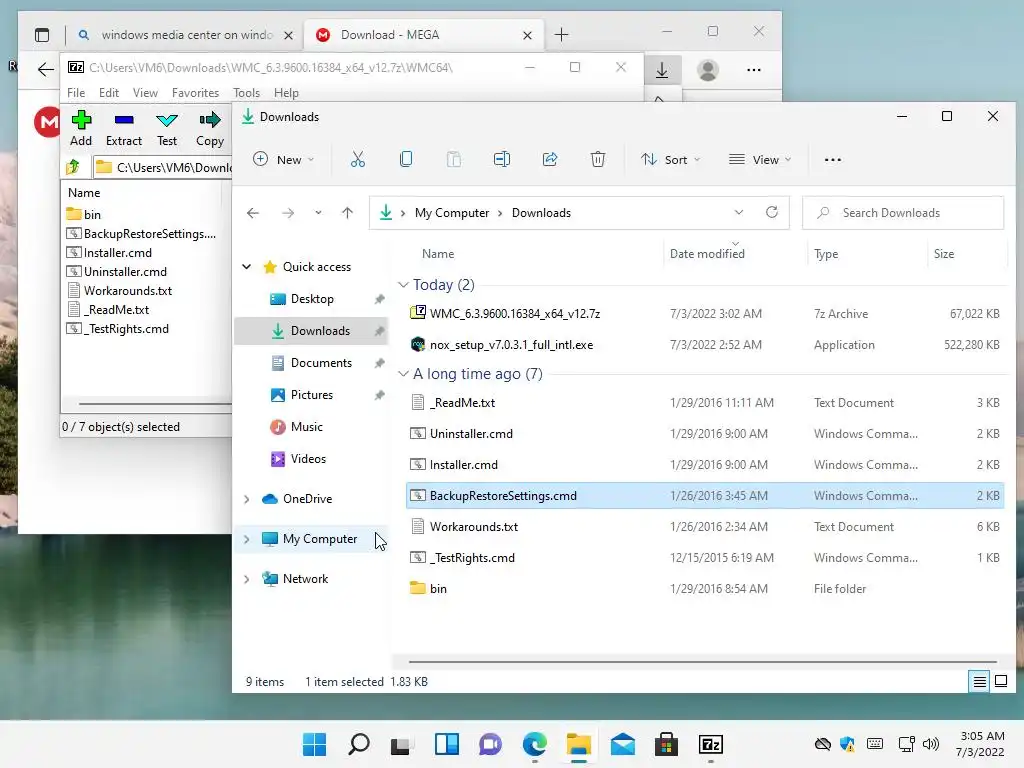Click Rename icon in Explorer toolbar
Screen dimensions: 1024x768
tap(502, 159)
